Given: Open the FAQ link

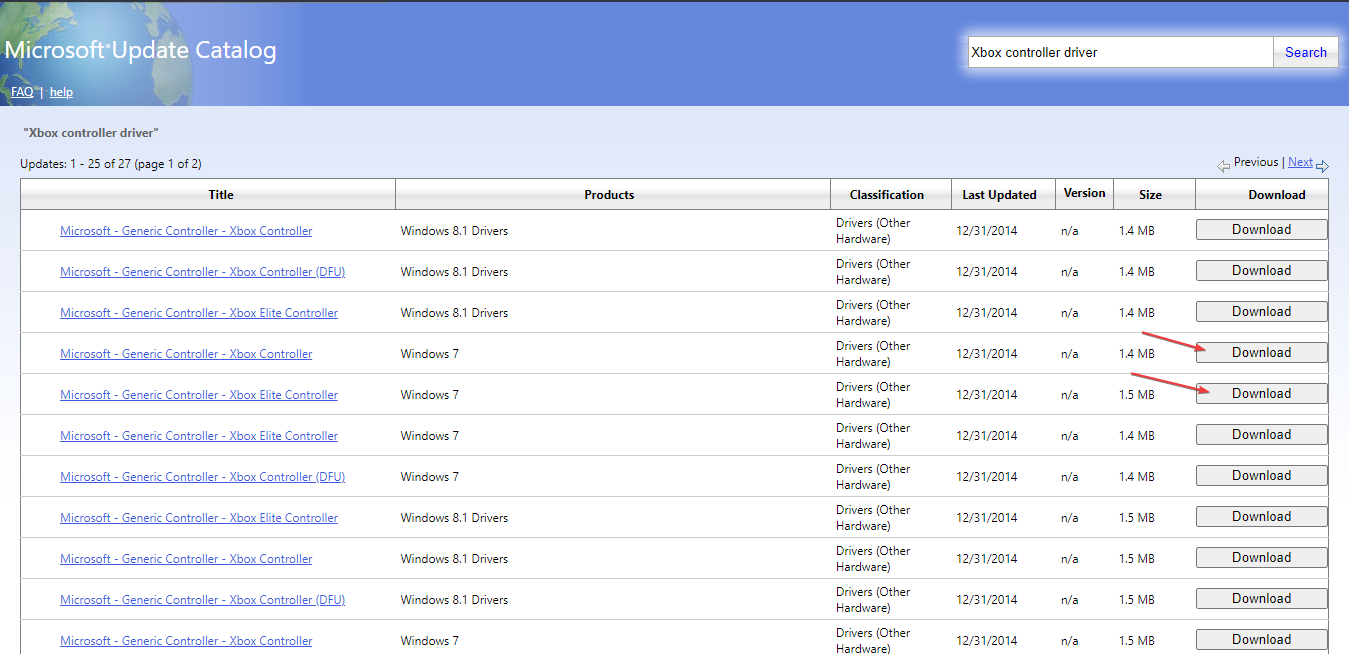Looking at the screenshot, I should pyautogui.click(x=22, y=92).
